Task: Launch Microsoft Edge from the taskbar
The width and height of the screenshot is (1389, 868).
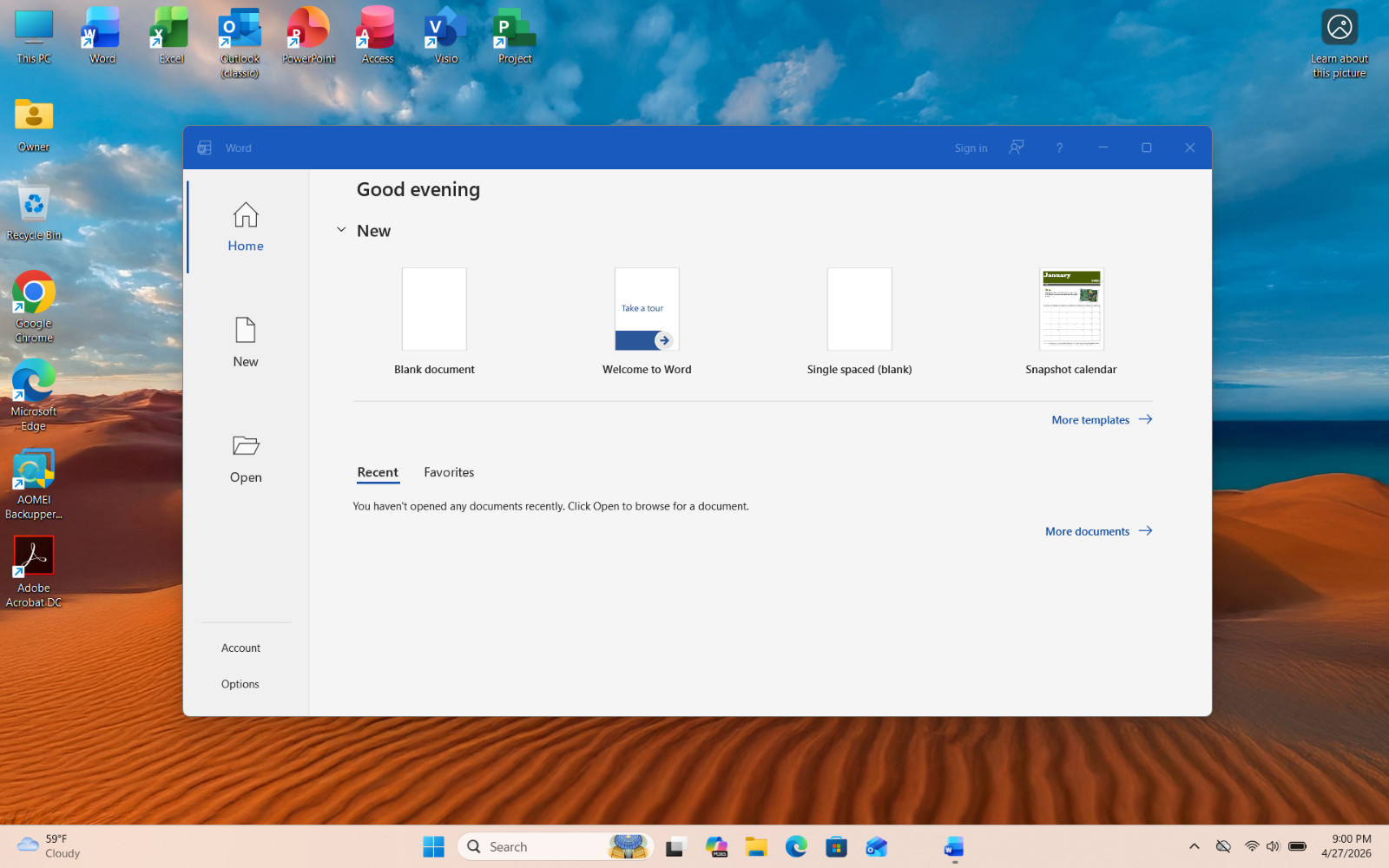Action: point(796,846)
